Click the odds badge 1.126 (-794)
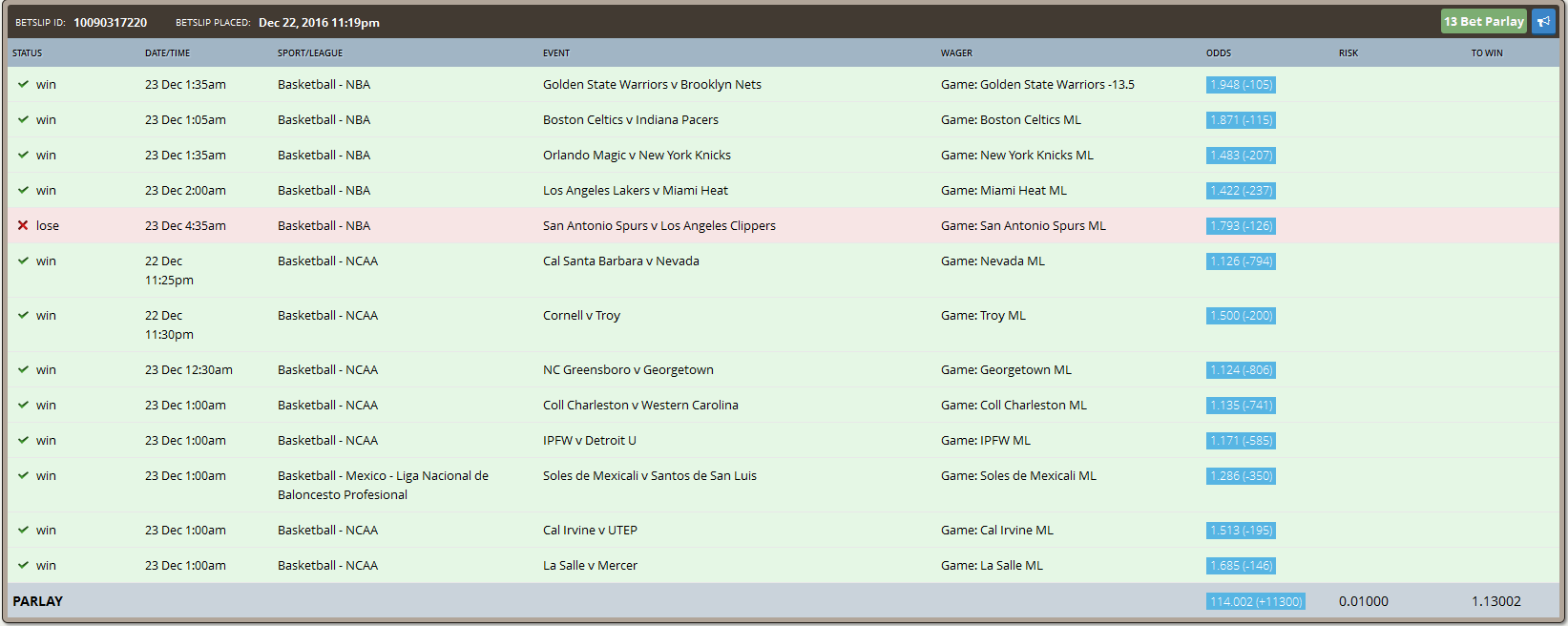Viewport: 1568px width, 626px height. [x=1241, y=261]
